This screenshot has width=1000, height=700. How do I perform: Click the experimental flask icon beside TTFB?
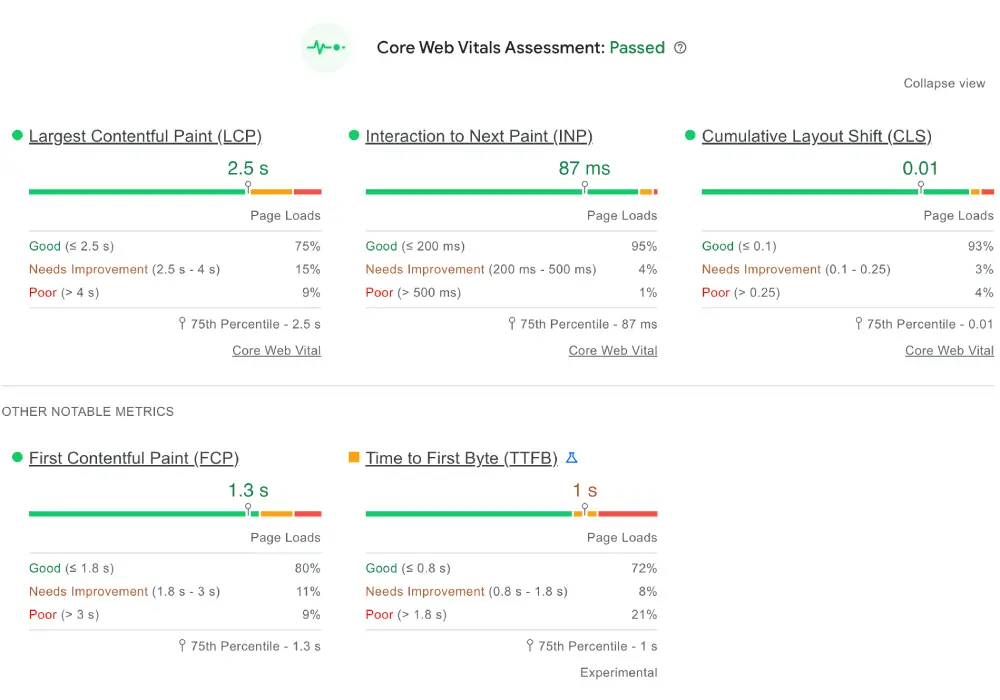[x=571, y=457]
